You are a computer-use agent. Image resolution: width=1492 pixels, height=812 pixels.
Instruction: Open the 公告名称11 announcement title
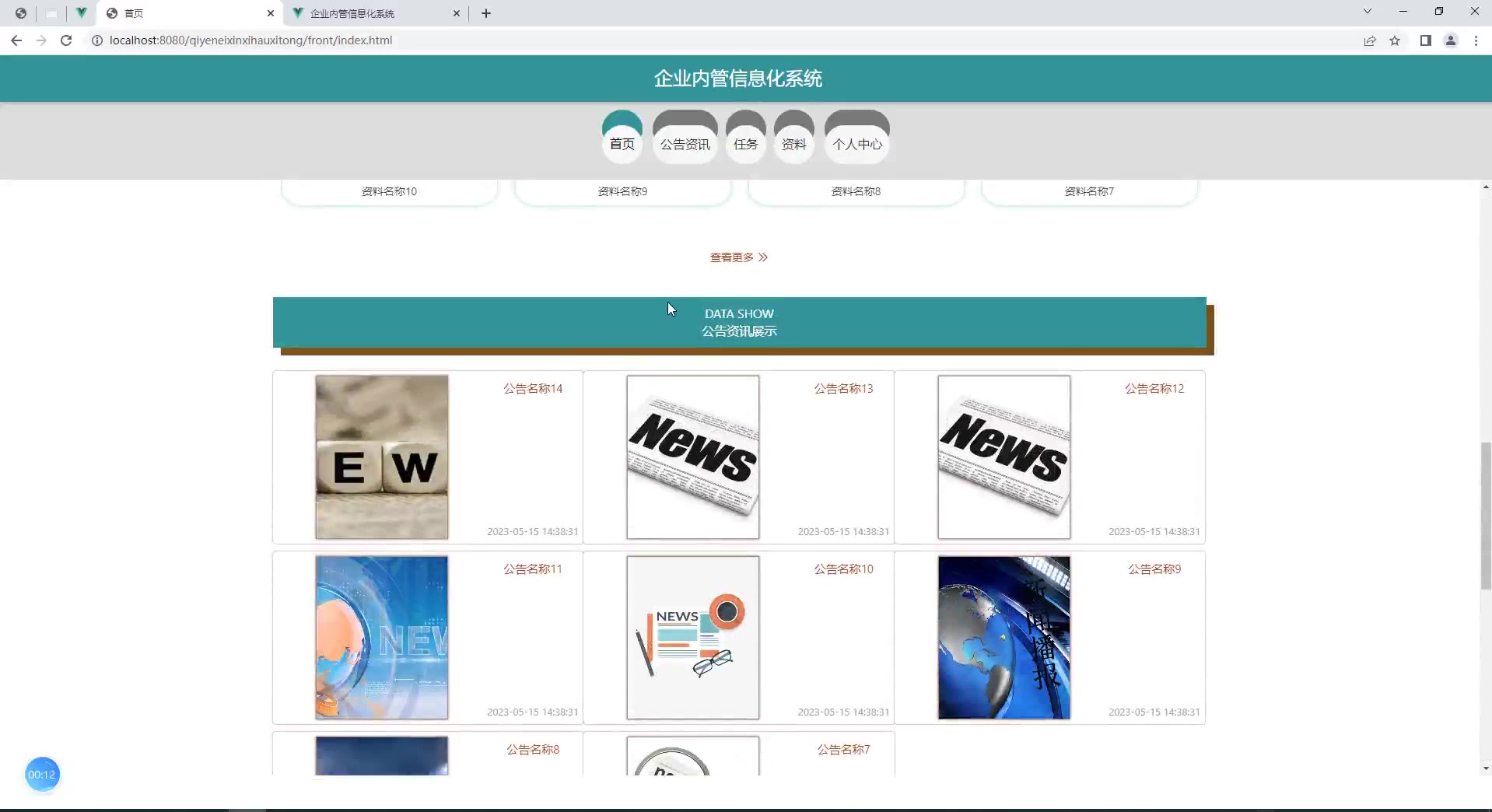click(x=533, y=569)
